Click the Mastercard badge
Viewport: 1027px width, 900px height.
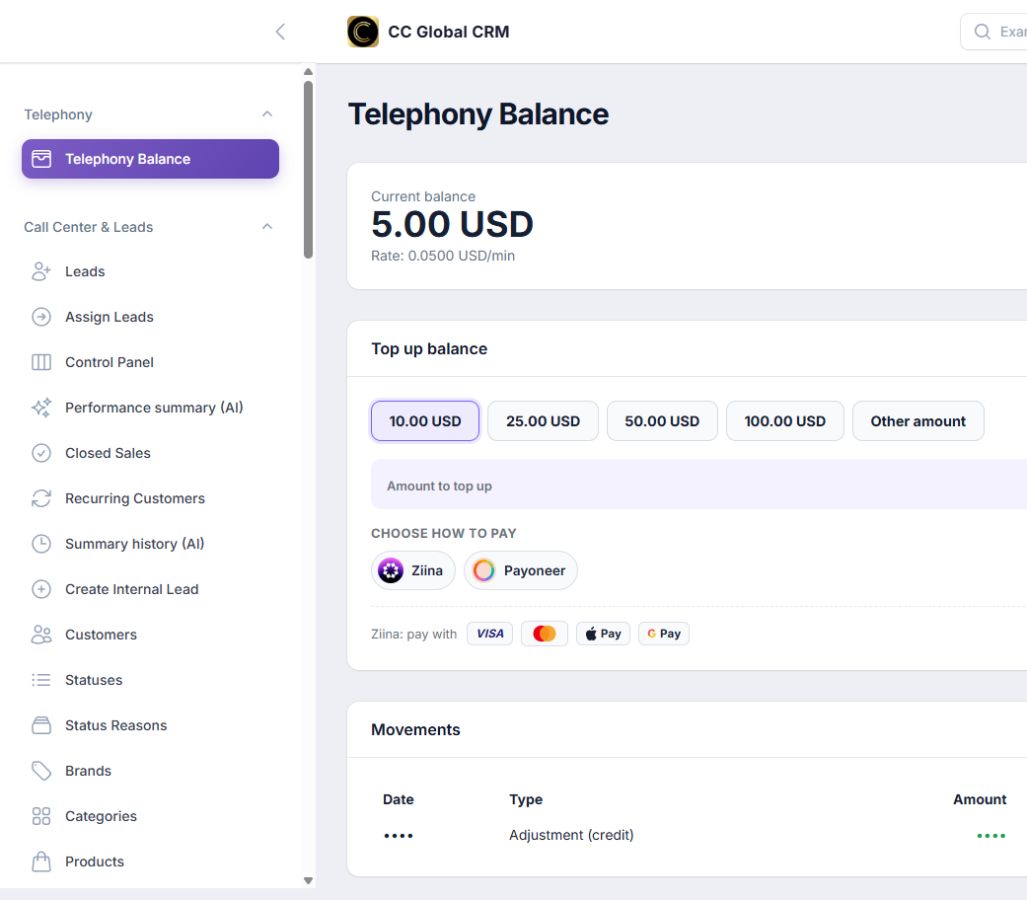(544, 633)
